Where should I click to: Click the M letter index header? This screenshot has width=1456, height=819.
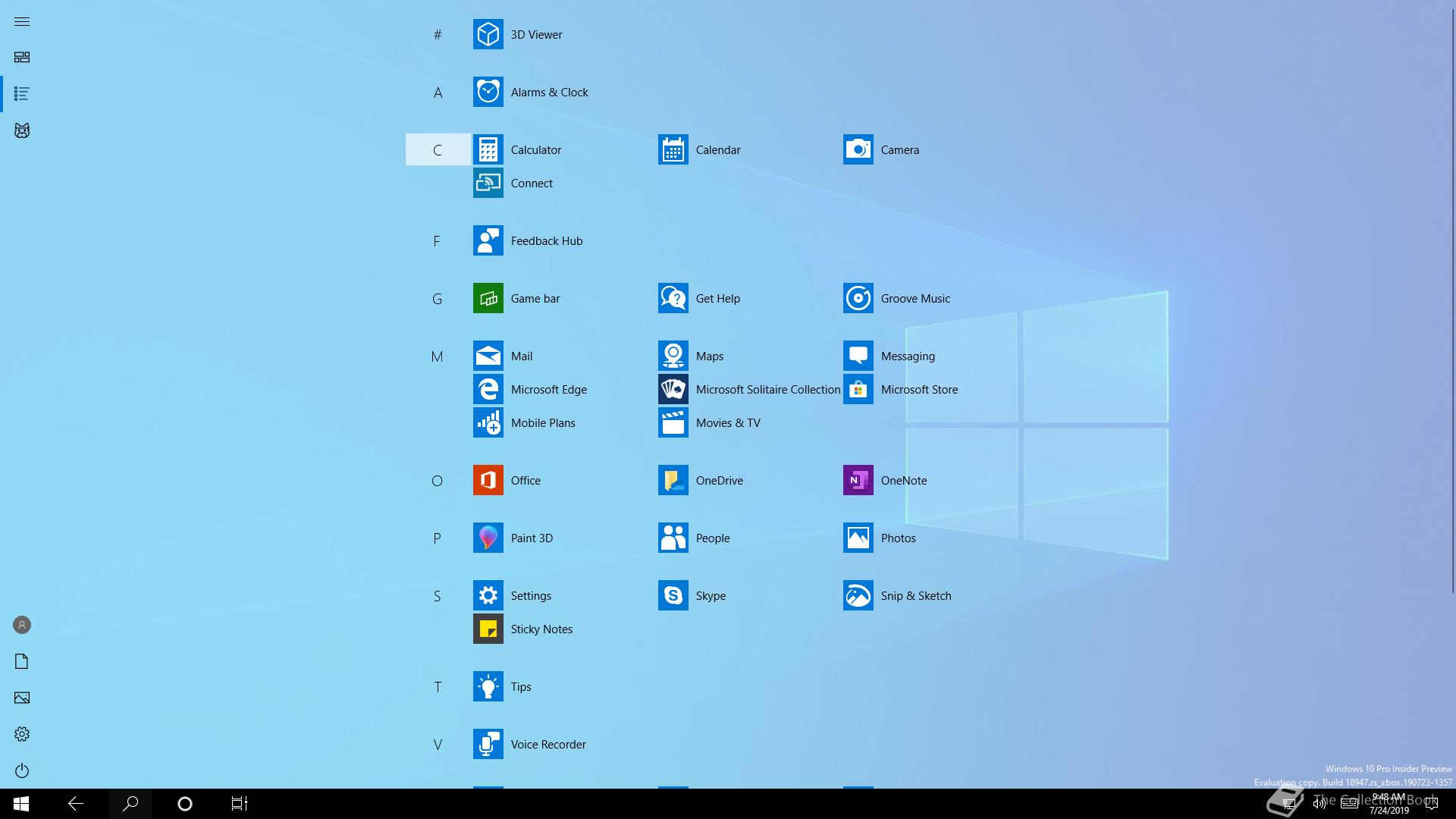438,356
